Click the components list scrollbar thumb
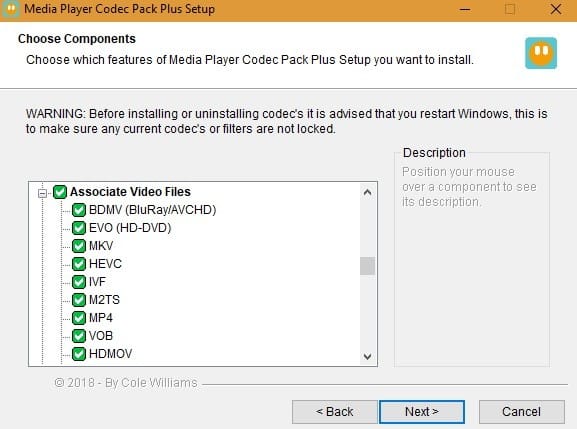 (367, 266)
